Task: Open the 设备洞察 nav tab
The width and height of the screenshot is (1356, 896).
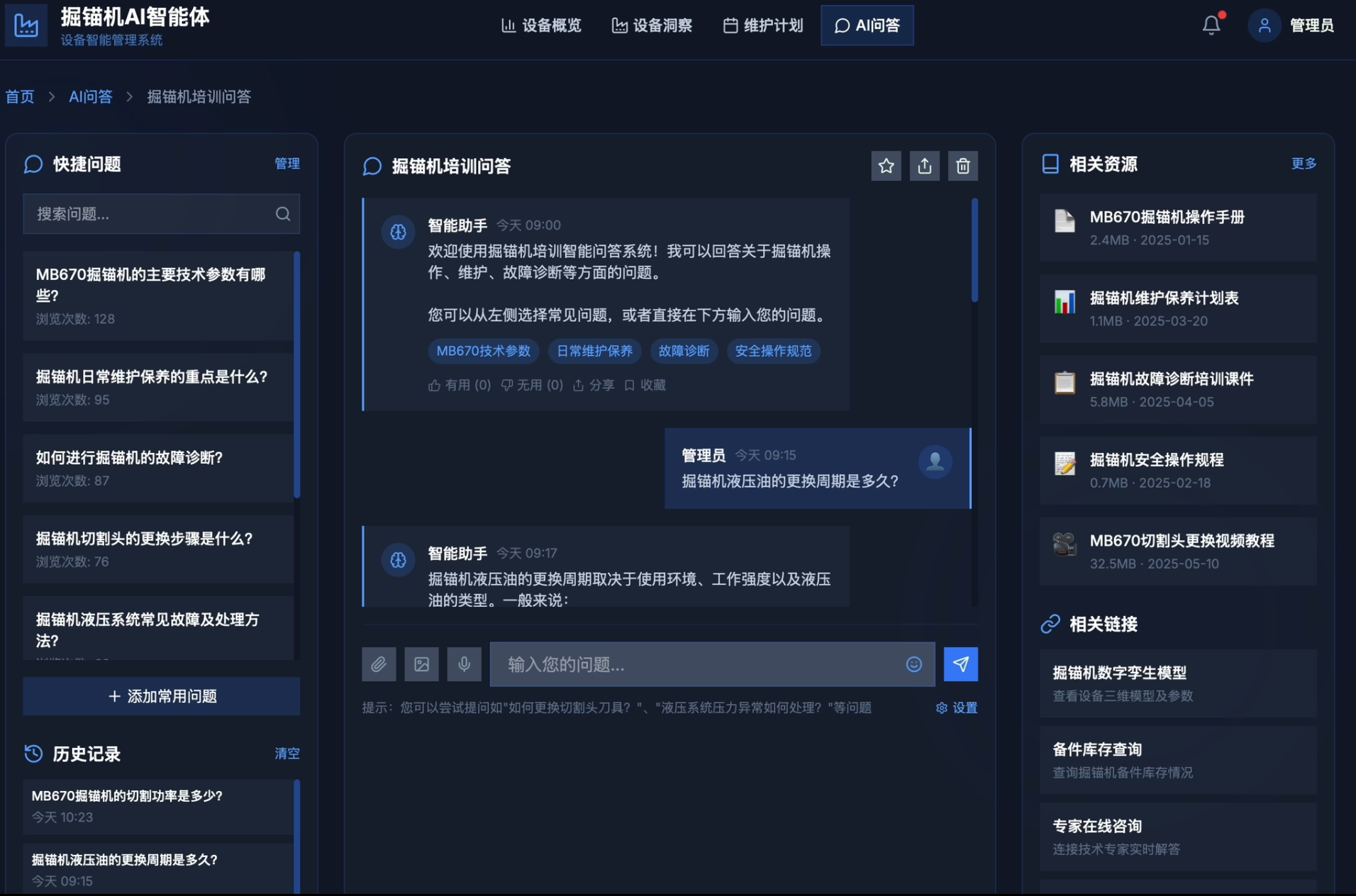Action: tap(652, 26)
